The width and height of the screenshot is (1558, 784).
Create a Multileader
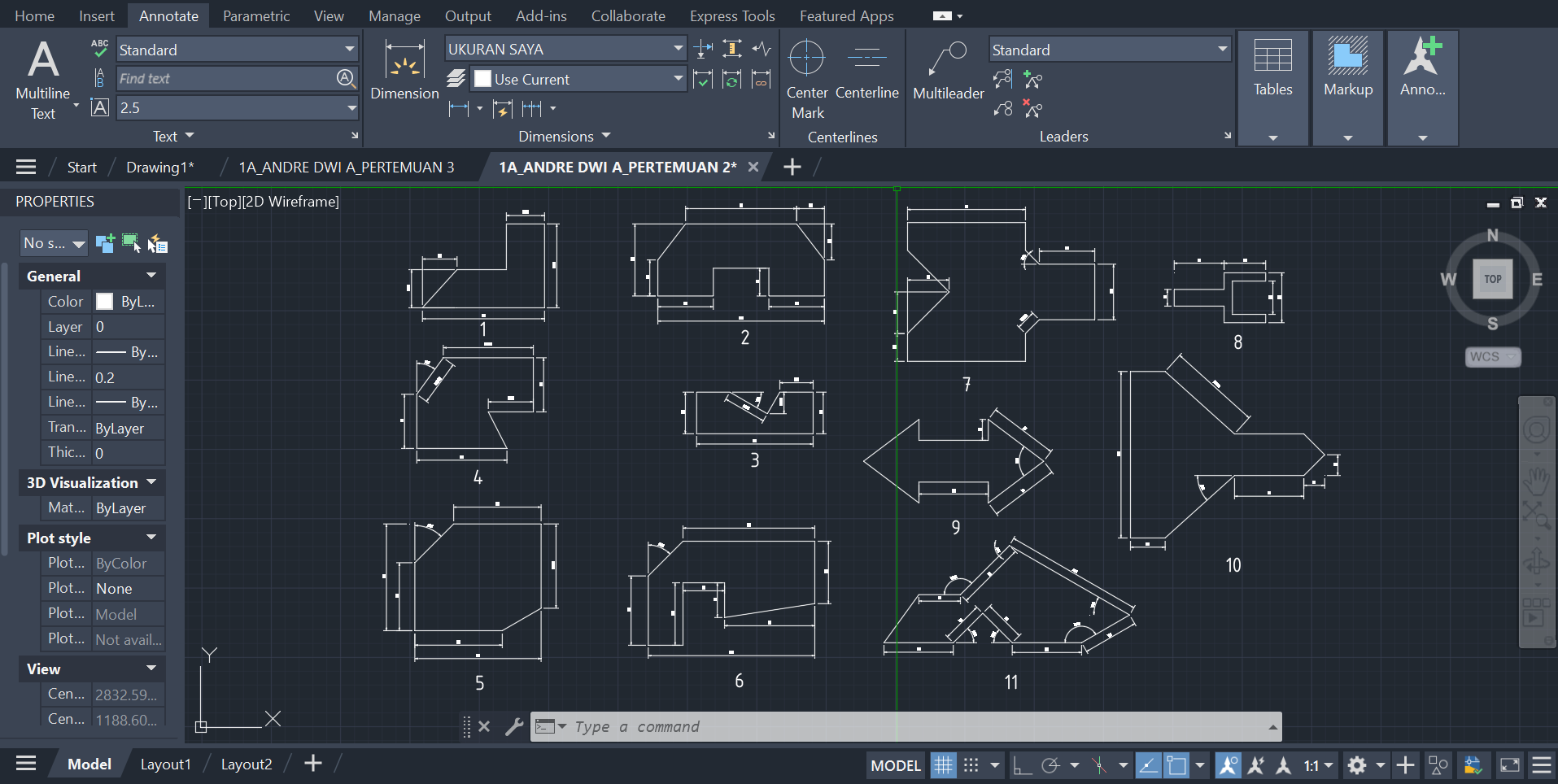click(x=949, y=70)
